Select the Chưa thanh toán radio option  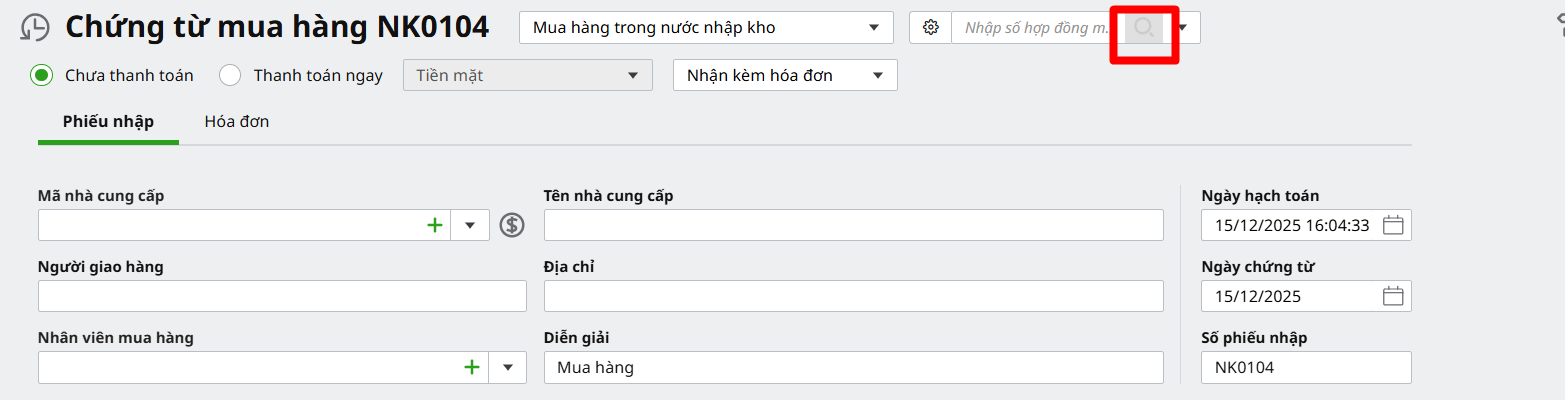point(41,75)
